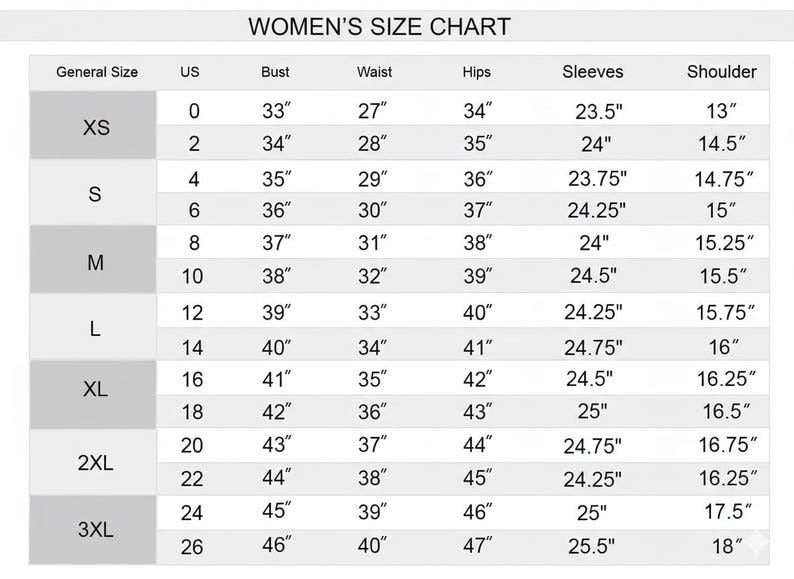Click the Bust column header
The image size is (794, 579).
point(275,72)
